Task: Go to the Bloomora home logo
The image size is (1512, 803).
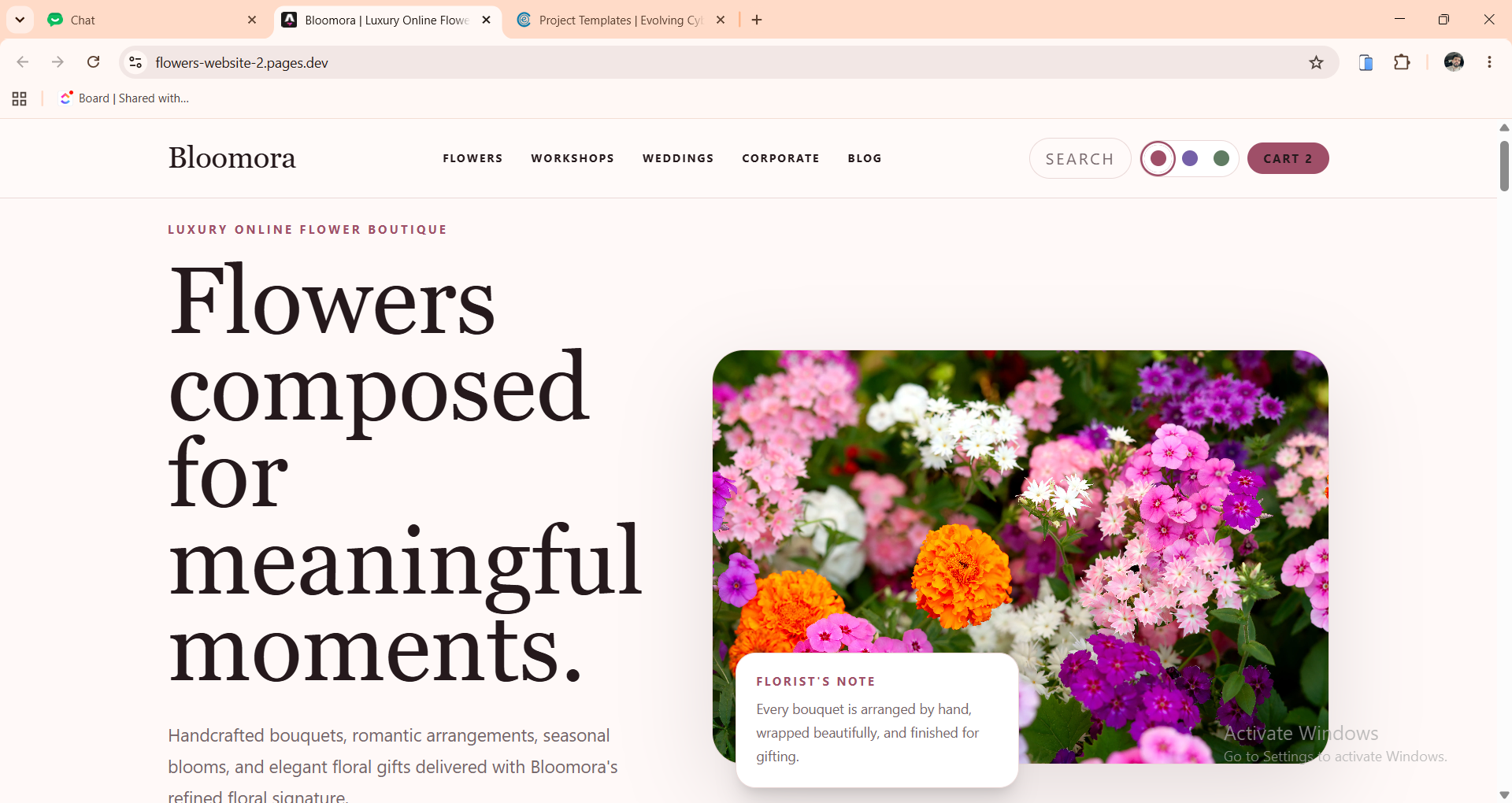Action: tap(232, 157)
